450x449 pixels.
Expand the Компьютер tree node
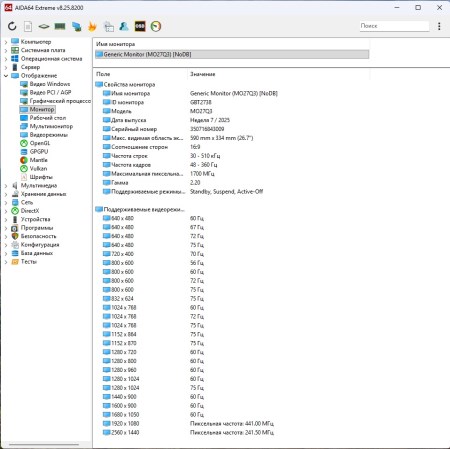click(6, 42)
